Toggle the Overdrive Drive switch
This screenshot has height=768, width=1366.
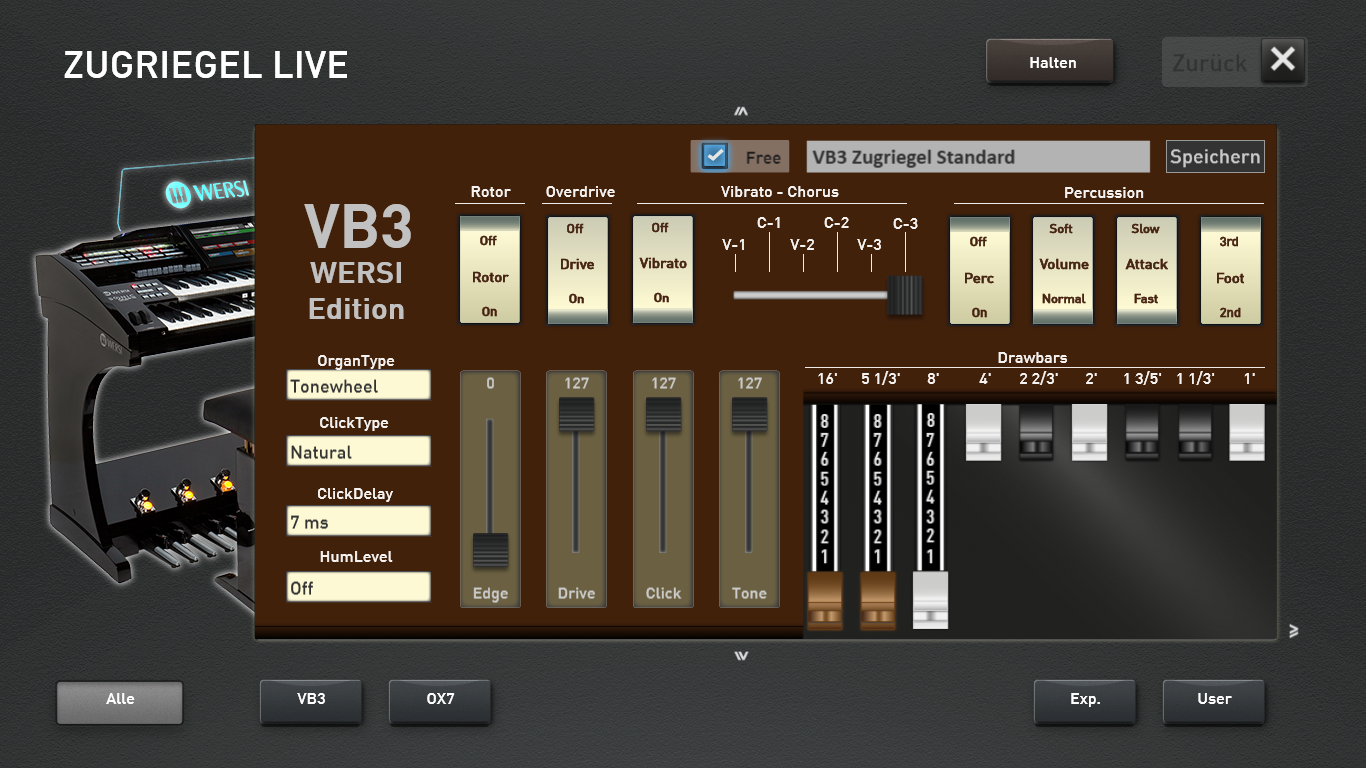(x=576, y=270)
